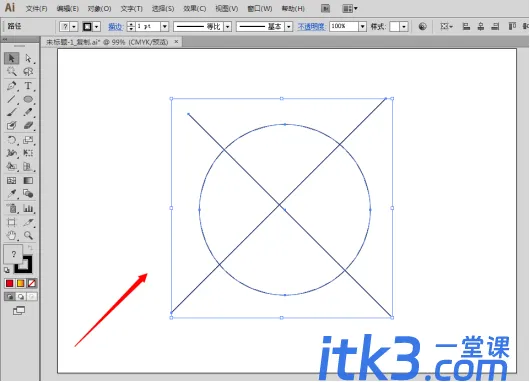This screenshot has width=530, height=382.
Task: Open the stroke weight dropdown
Action: pyautogui.click(x=165, y=26)
